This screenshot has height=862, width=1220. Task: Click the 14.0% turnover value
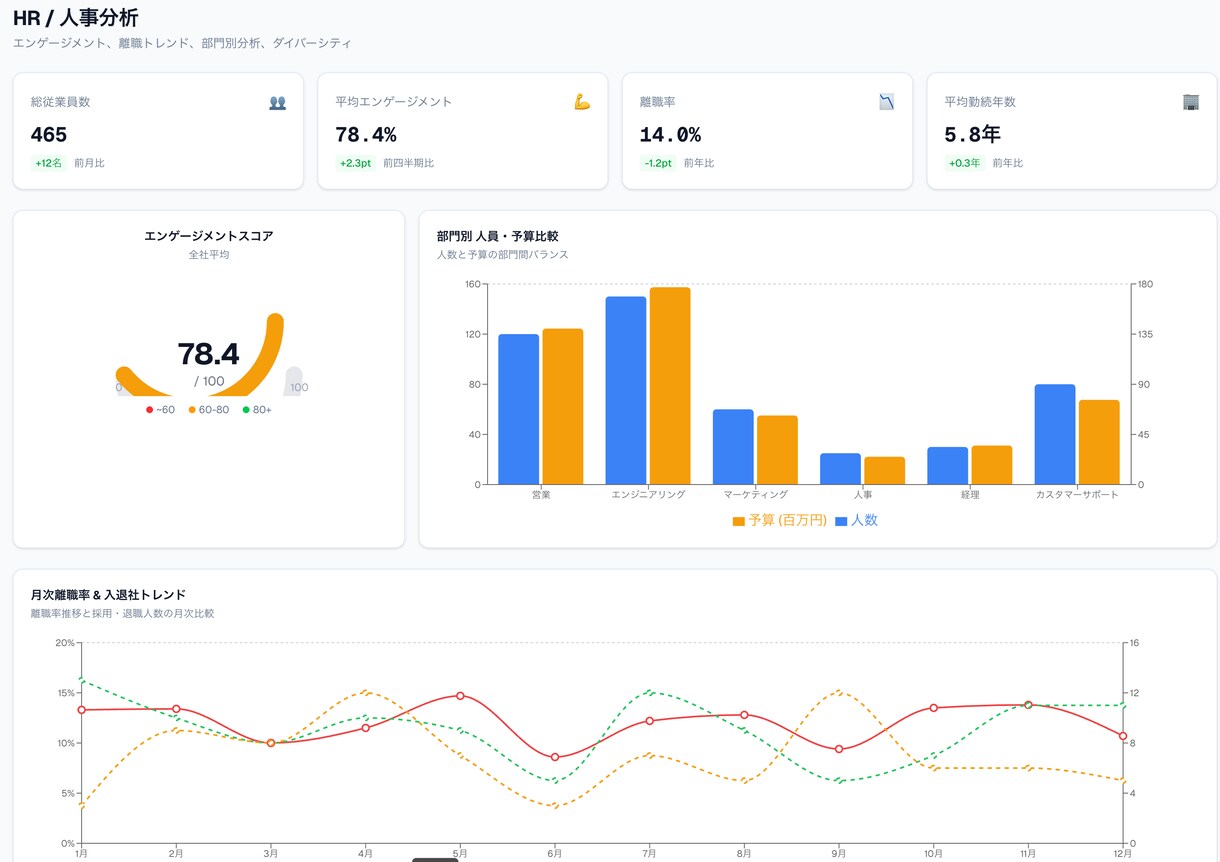[x=670, y=135]
